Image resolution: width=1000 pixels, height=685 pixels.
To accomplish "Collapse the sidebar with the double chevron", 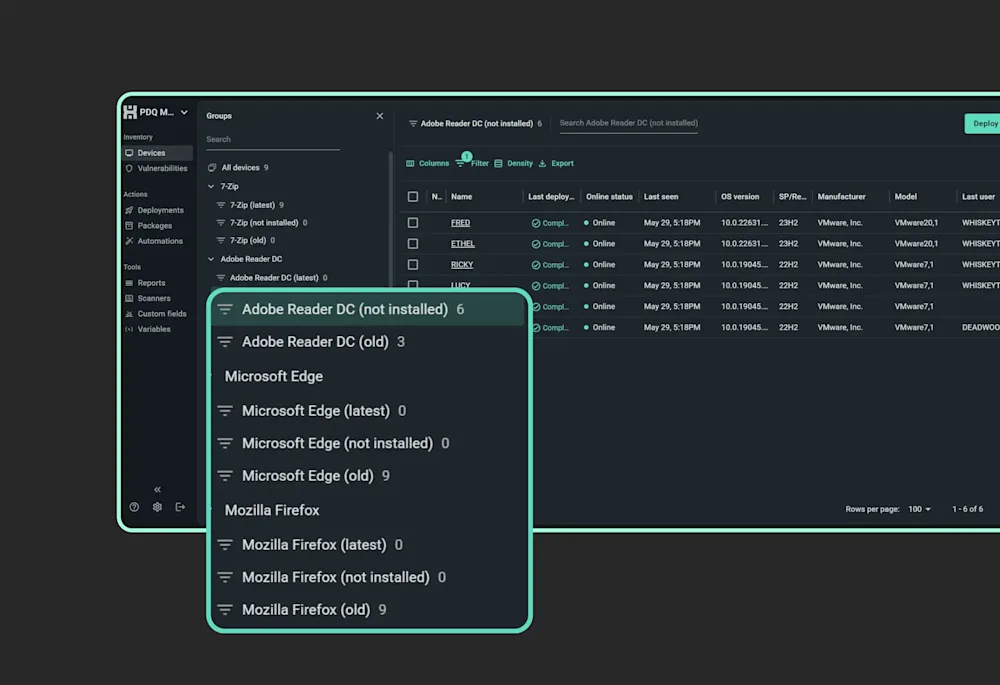I will click(x=158, y=490).
